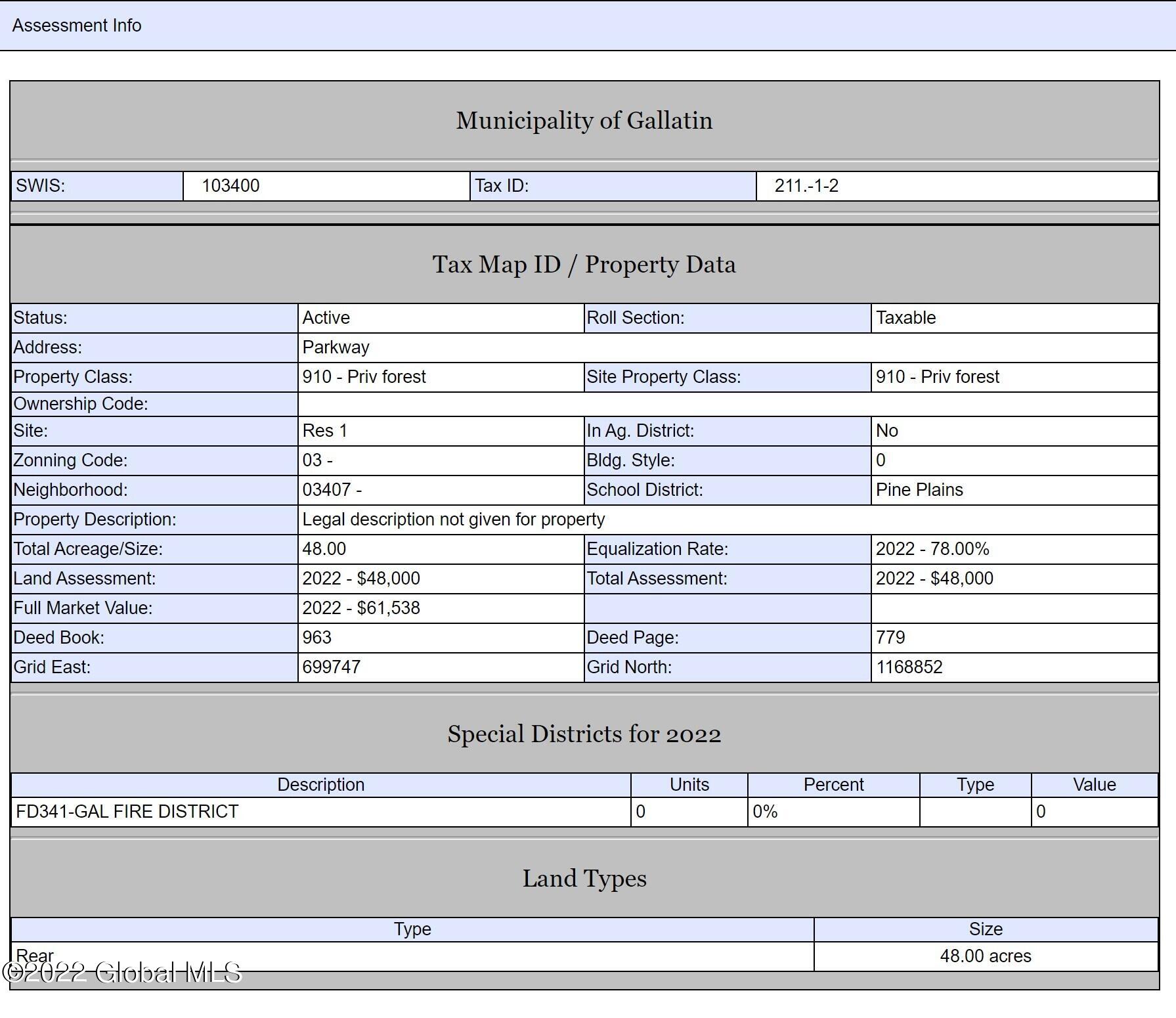This screenshot has width=1176, height=1018.
Task: Click Legal description not given for property
Action: pos(454,520)
